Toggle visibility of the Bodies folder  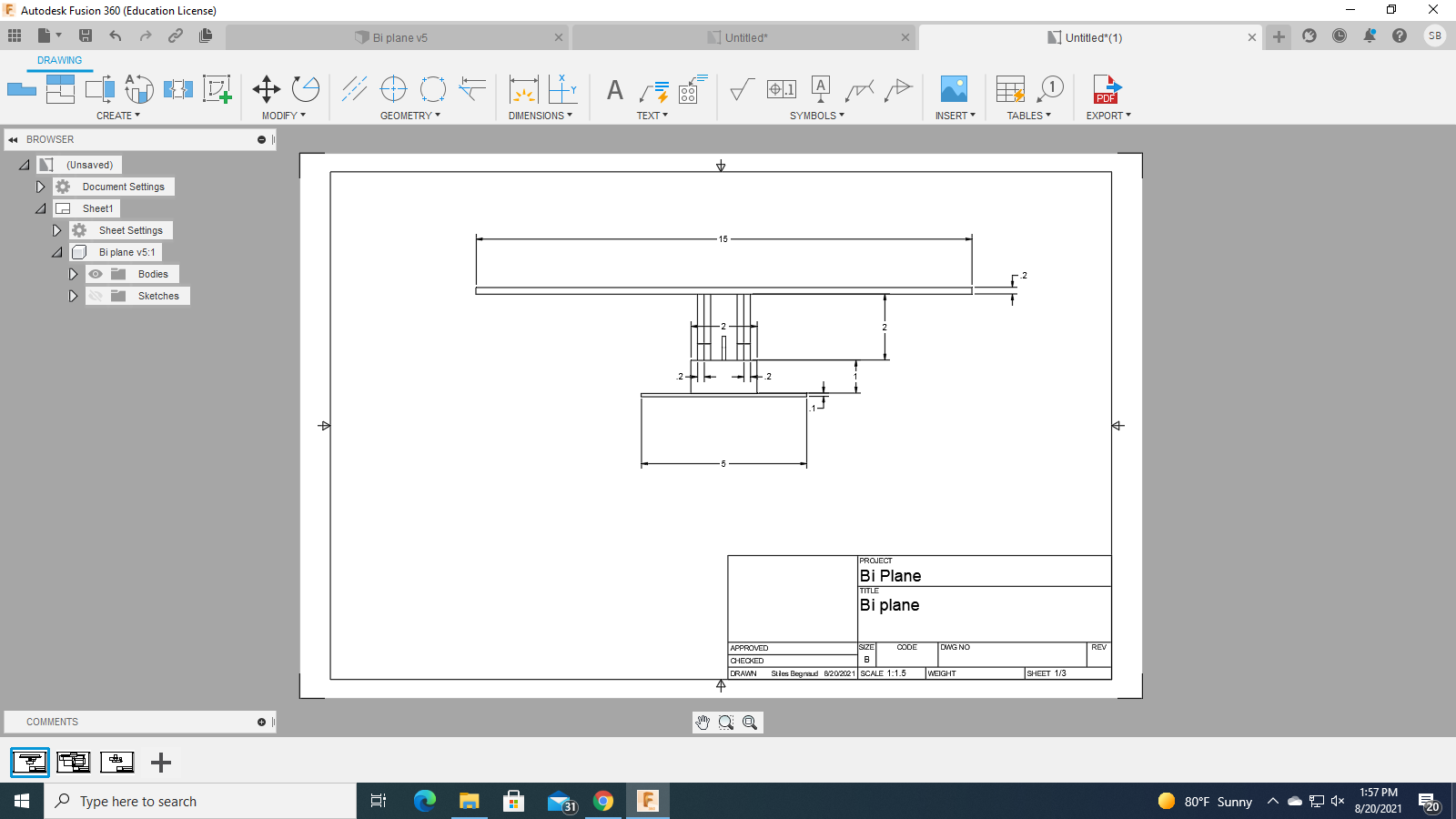point(95,274)
